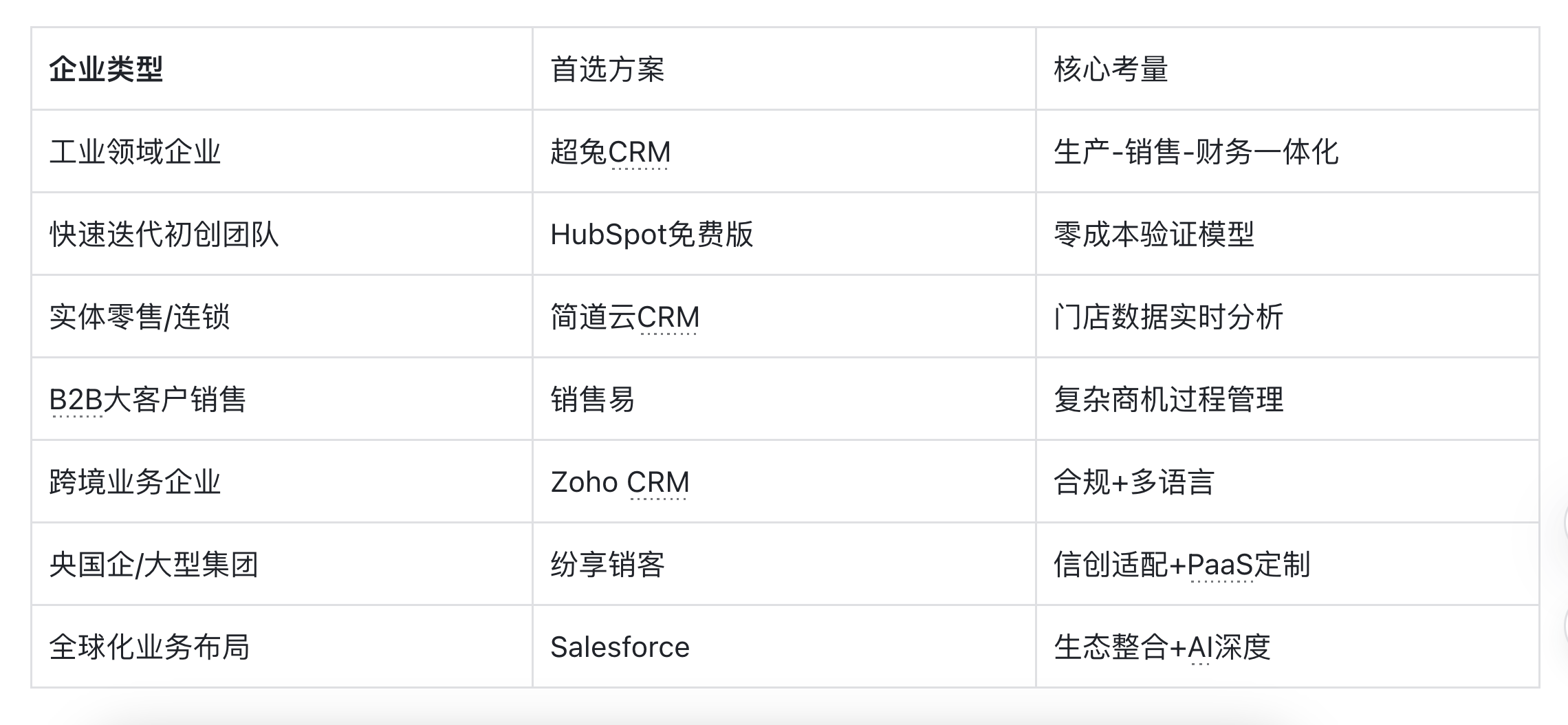Select the 工业领域企业 cell
The height and width of the screenshot is (725, 1568).
[x=135, y=152]
